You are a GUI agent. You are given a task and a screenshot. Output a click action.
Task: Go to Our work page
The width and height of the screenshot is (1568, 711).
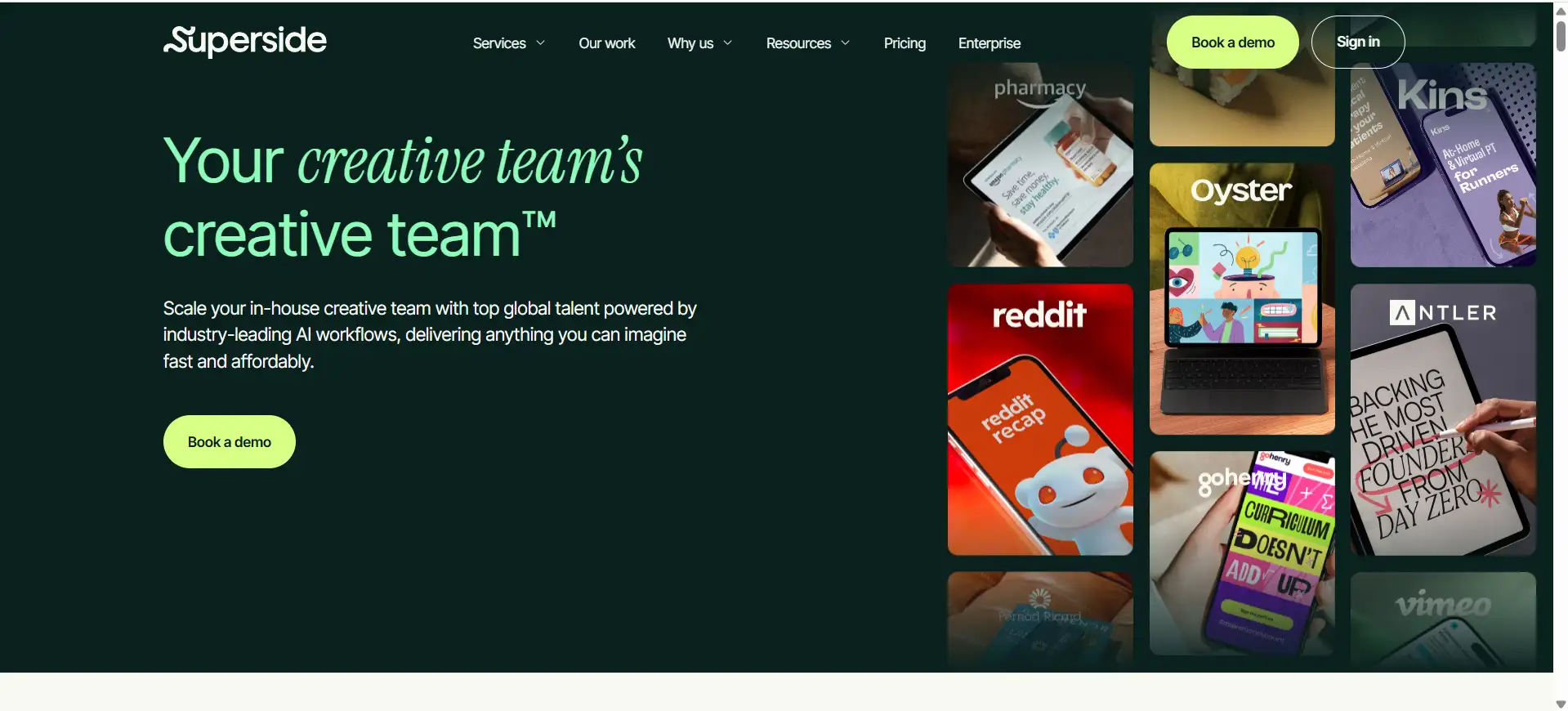606,43
